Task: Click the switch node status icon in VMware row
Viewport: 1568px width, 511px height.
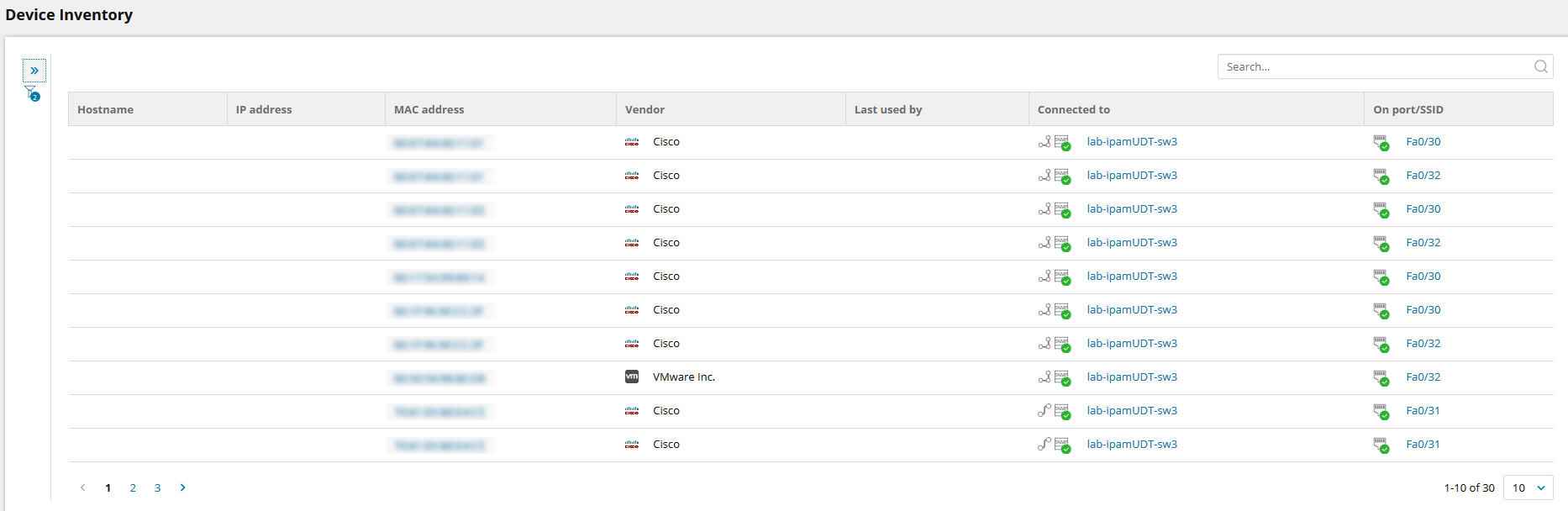Action: click(1063, 378)
